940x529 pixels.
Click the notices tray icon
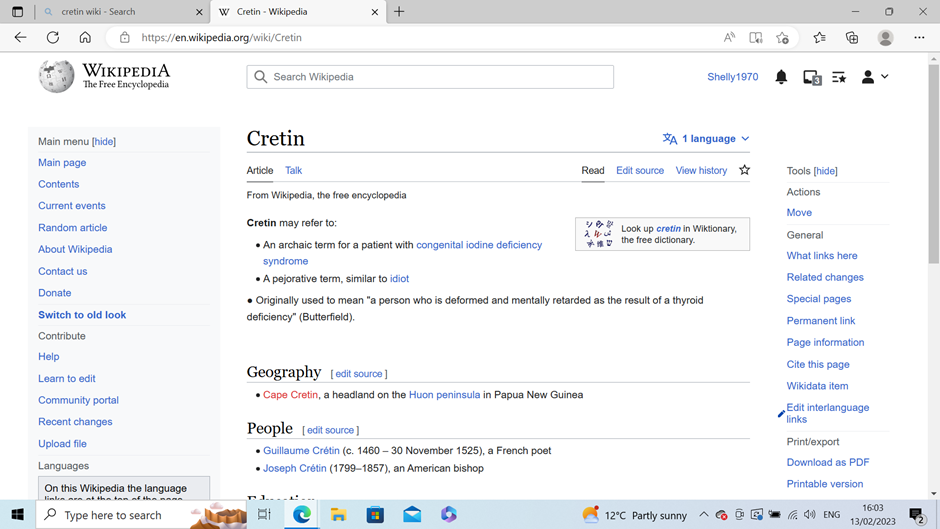(x=812, y=77)
